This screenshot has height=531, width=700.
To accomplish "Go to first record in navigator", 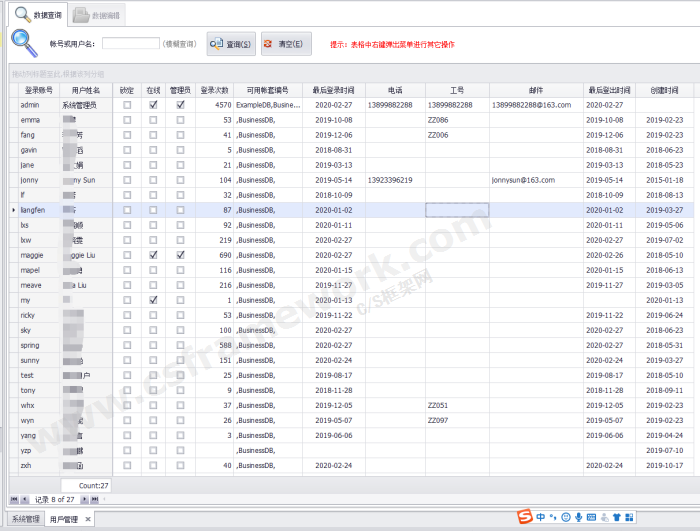I will (x=14, y=499).
